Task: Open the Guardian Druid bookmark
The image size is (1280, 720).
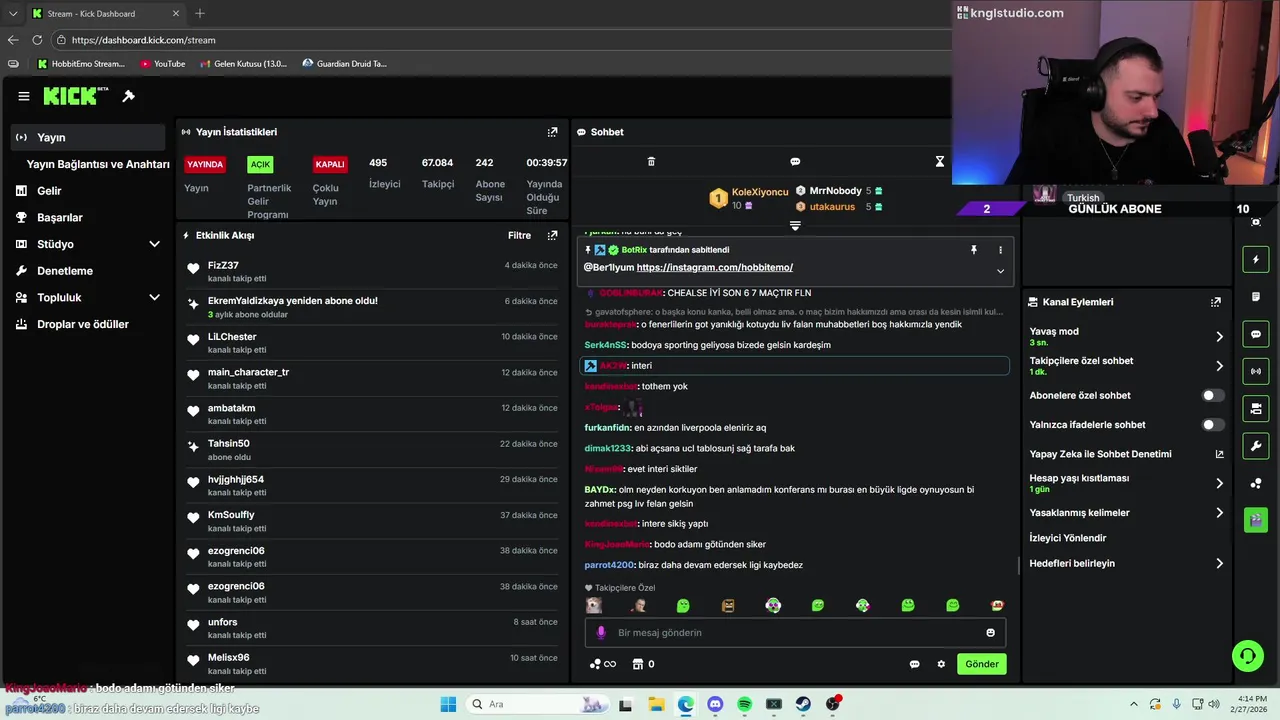Action: [344, 64]
